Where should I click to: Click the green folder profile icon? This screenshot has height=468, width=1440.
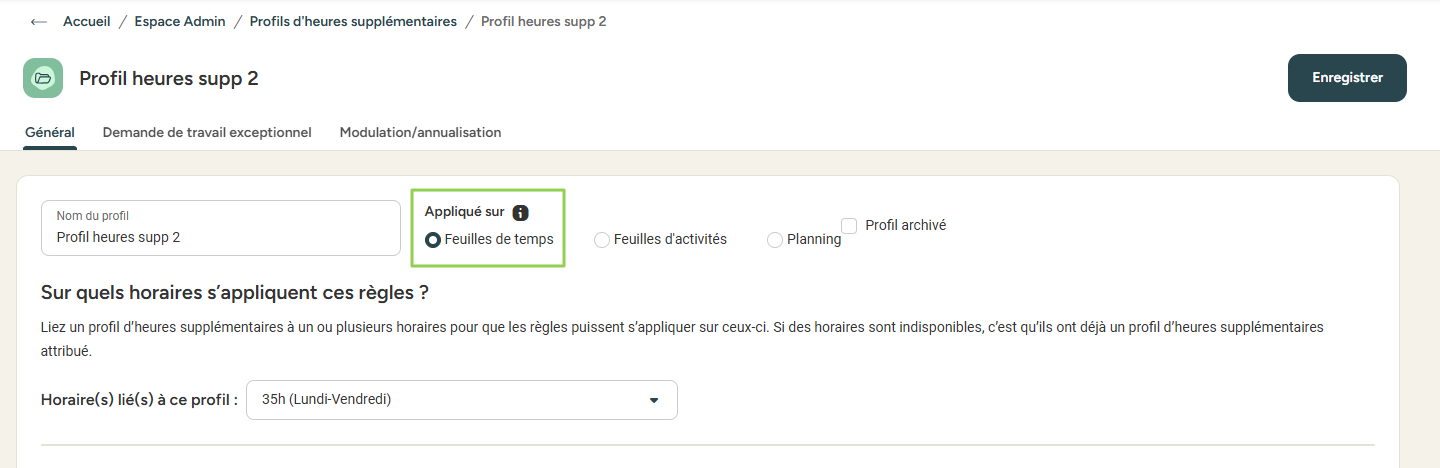(x=43, y=78)
